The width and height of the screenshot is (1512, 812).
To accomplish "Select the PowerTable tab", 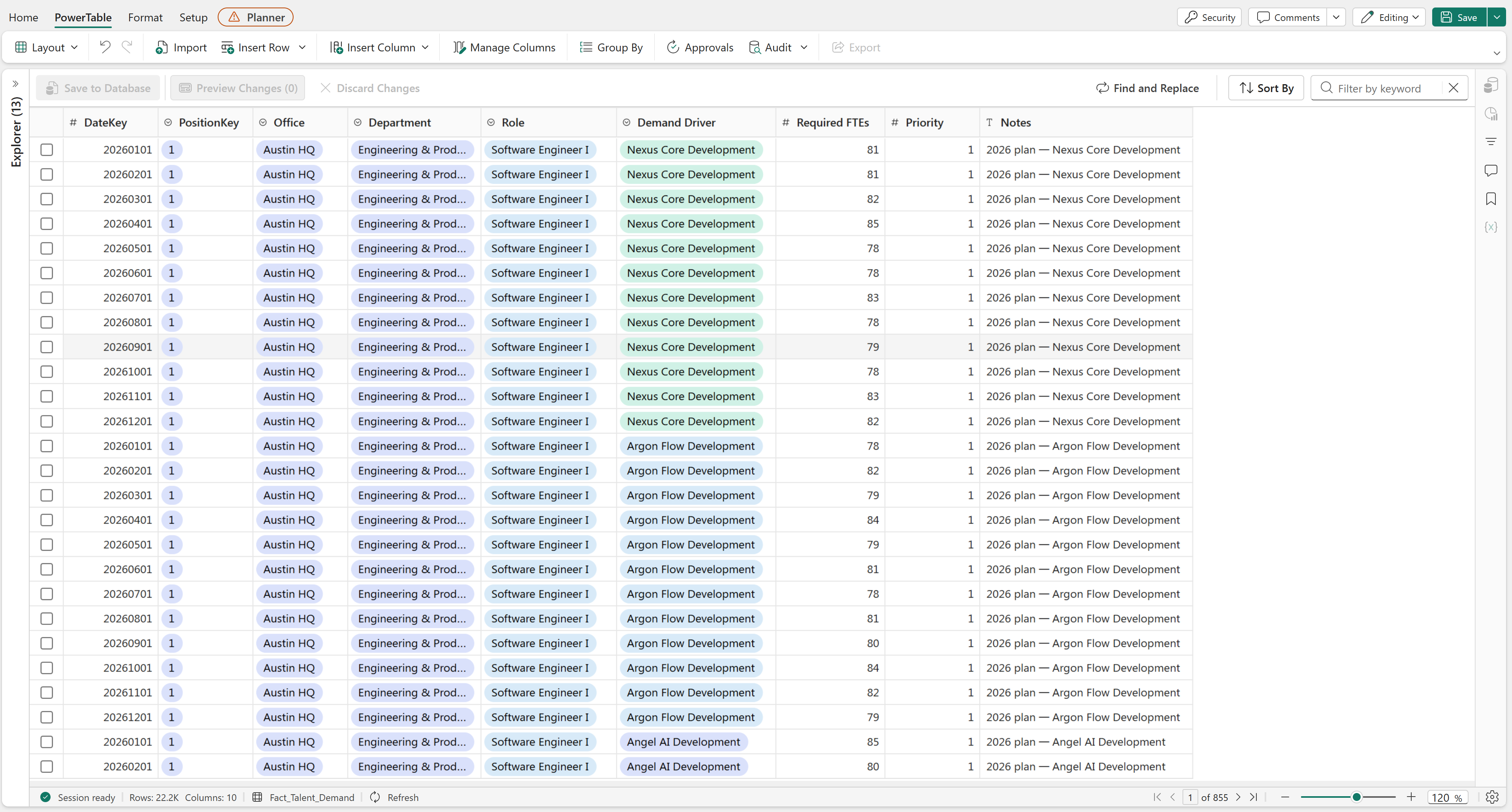I will 83,17.
